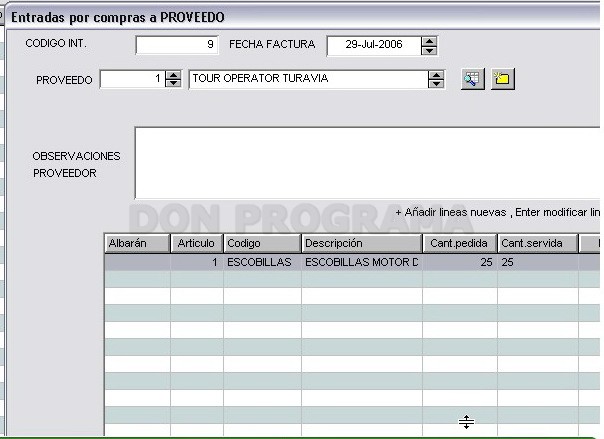Click the Cant.servida column header
604x439 pixels.
(x=538, y=243)
